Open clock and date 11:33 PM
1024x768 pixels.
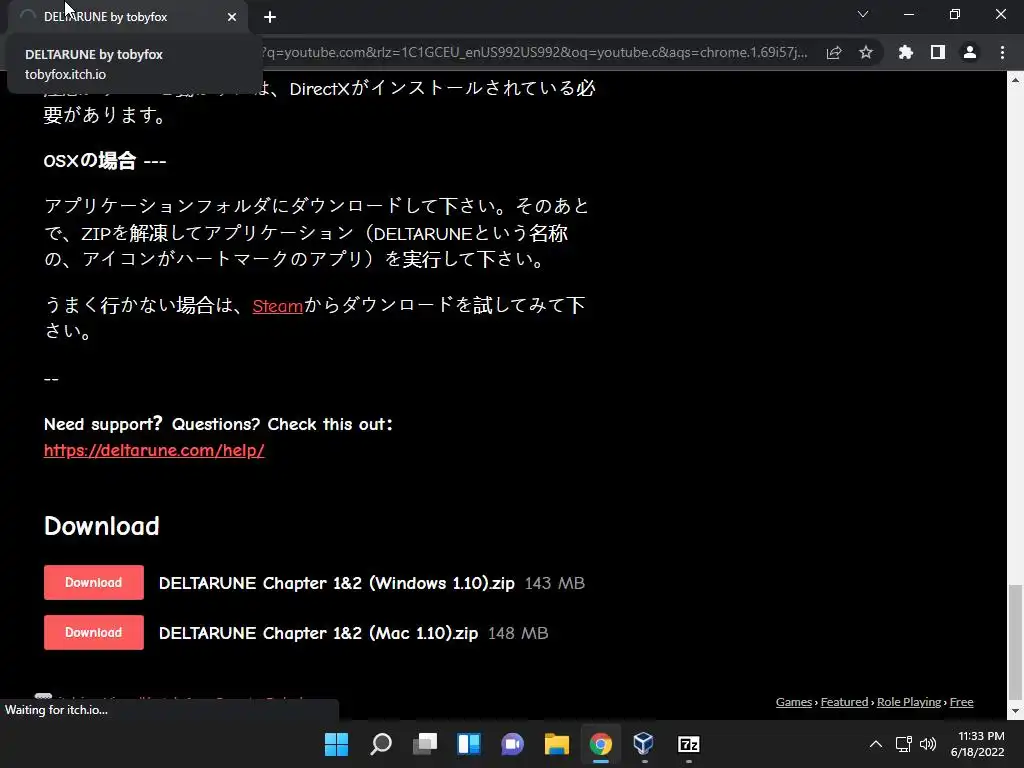tap(978, 744)
